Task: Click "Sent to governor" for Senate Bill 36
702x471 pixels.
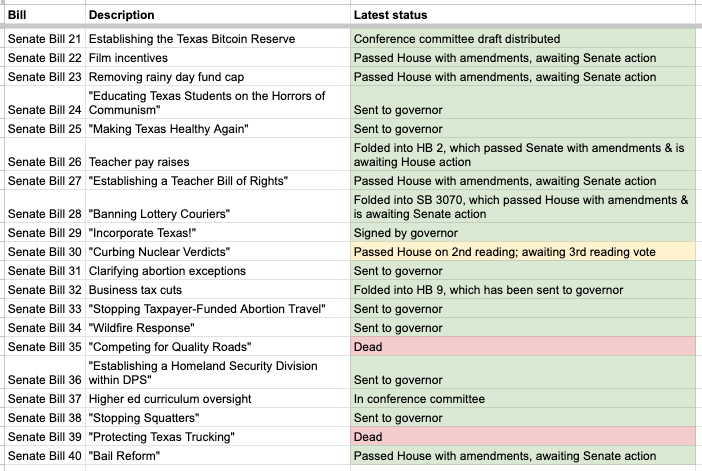Action: 523,373
